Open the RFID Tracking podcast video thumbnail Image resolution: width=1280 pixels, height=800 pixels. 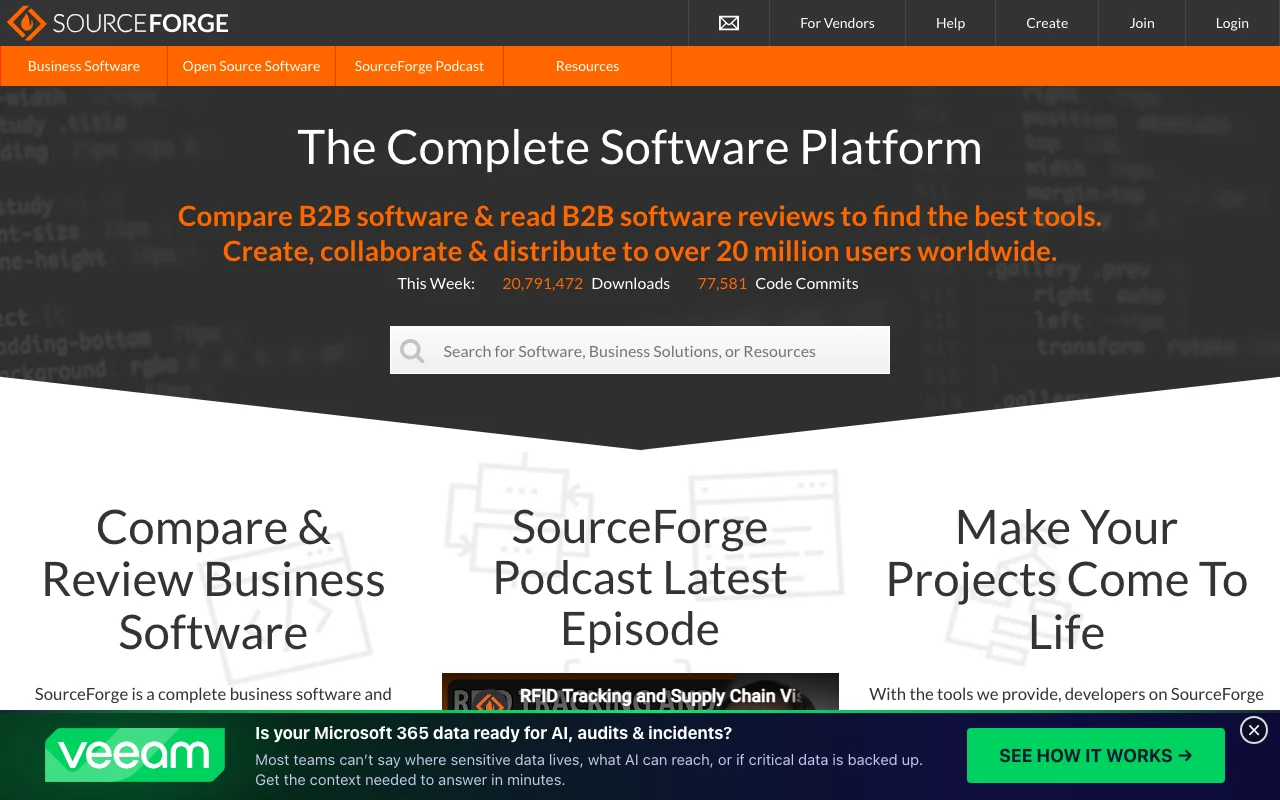(x=640, y=692)
